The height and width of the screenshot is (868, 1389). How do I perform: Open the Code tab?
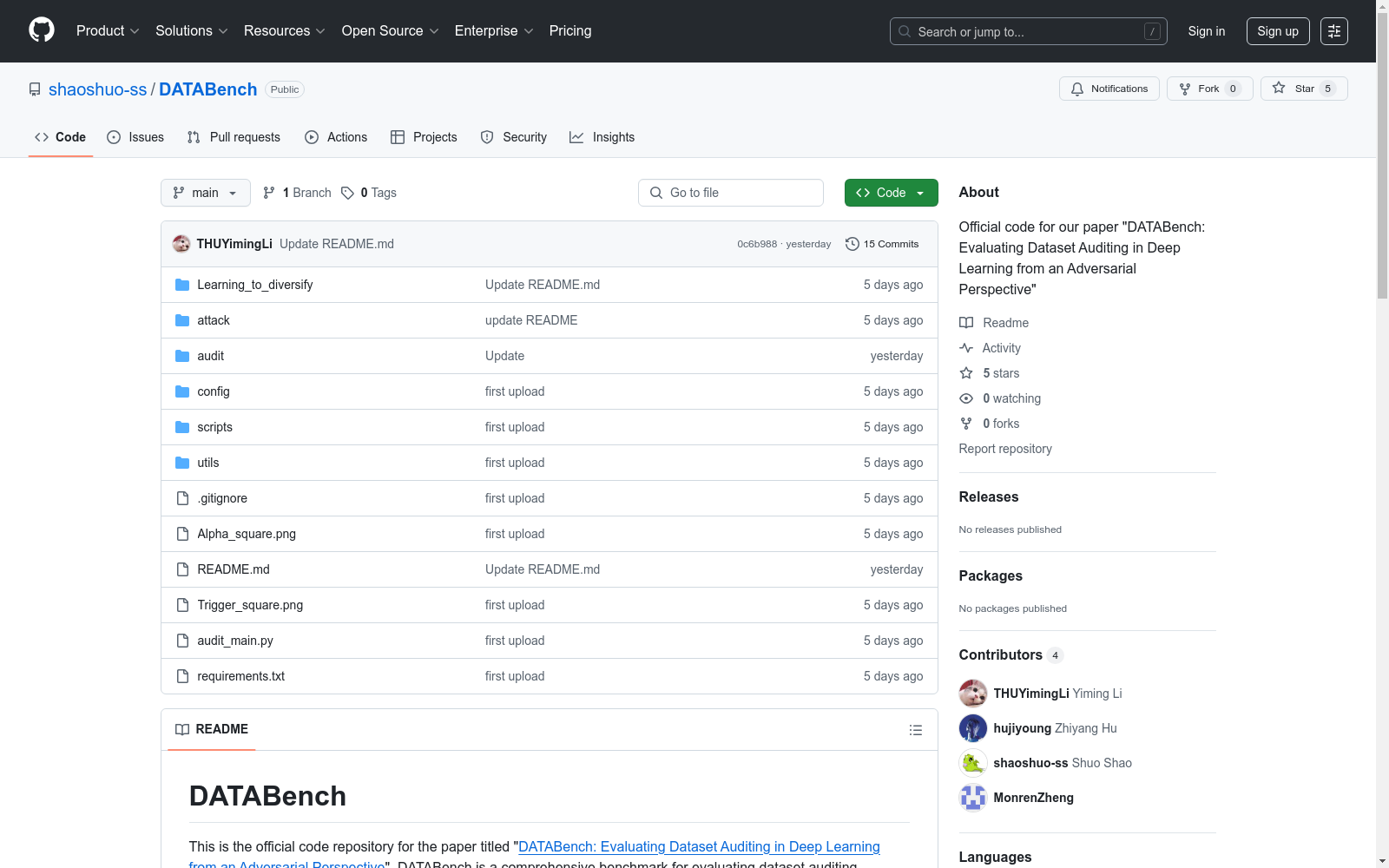(x=61, y=137)
